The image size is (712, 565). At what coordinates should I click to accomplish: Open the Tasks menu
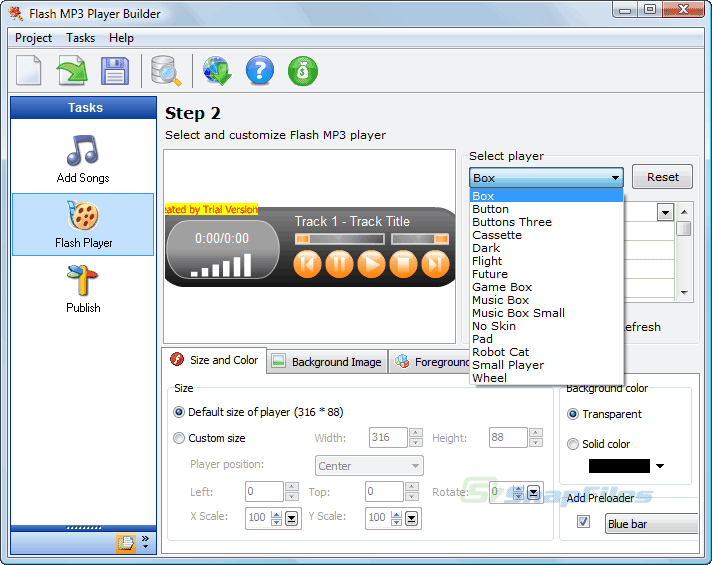(80, 38)
